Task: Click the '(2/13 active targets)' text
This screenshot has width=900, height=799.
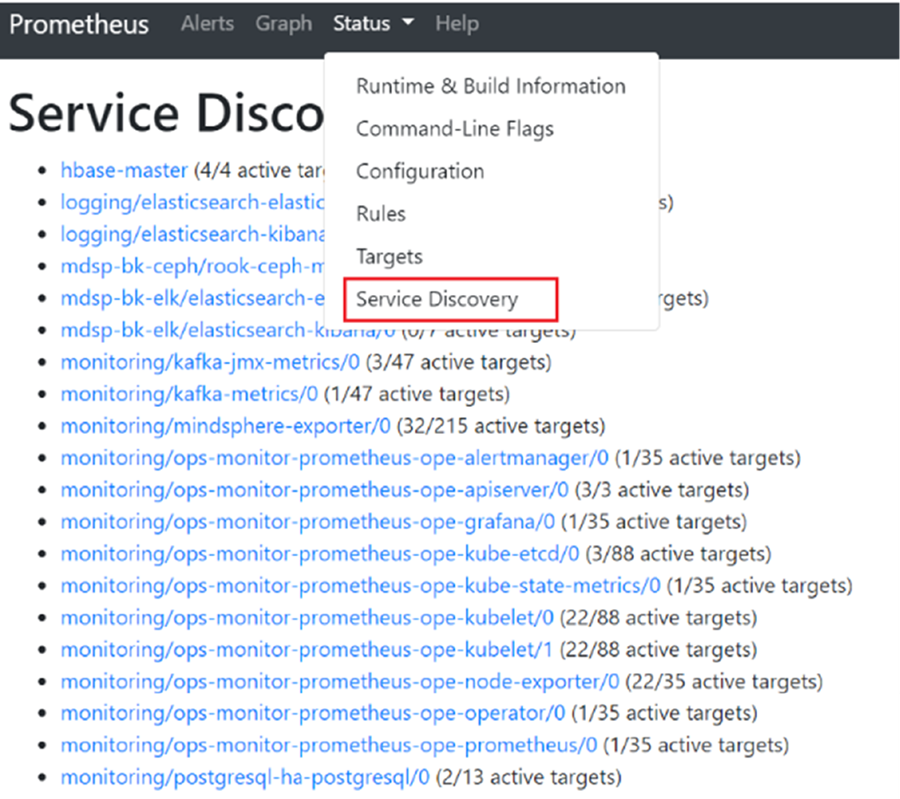Action: 529,778
